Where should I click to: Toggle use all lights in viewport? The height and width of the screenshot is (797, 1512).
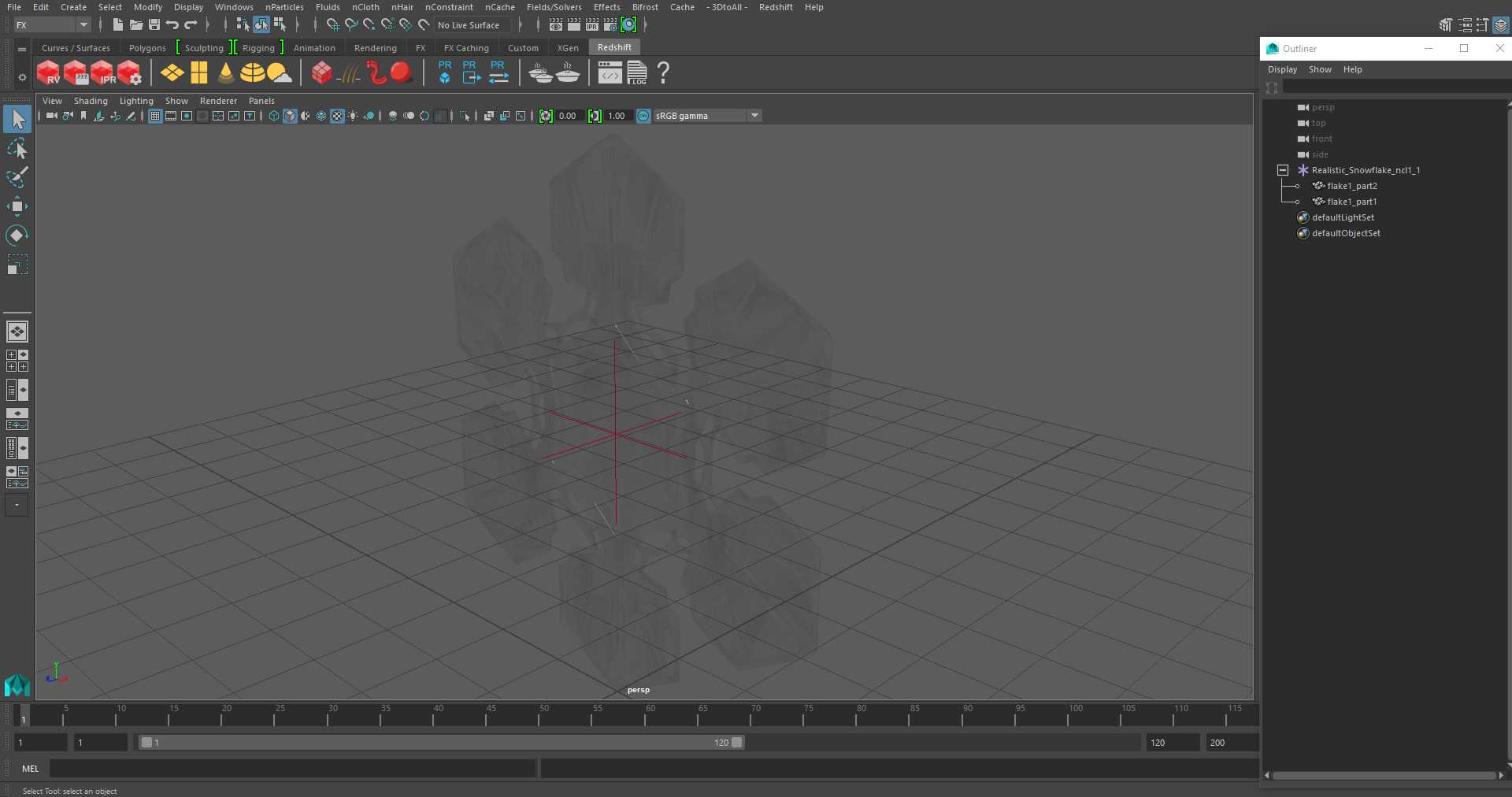coord(353,116)
